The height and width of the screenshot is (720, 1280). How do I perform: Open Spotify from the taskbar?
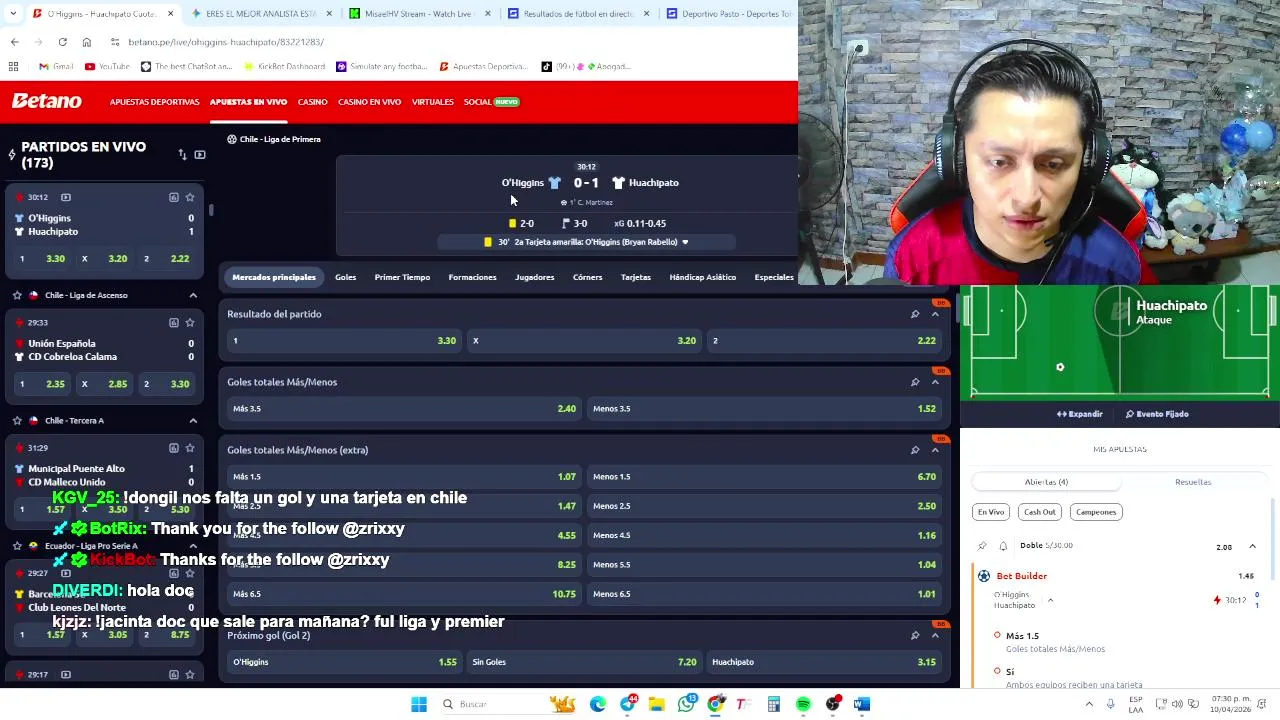[x=803, y=704]
